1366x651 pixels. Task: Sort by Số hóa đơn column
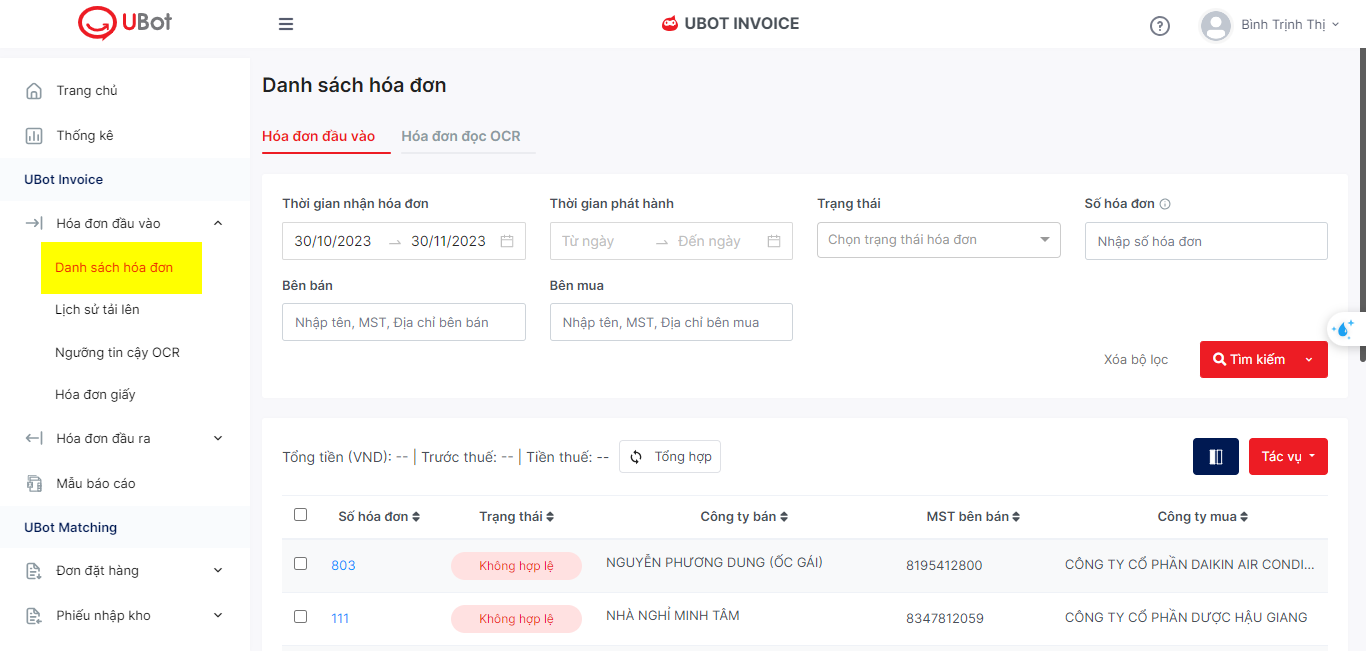click(379, 517)
